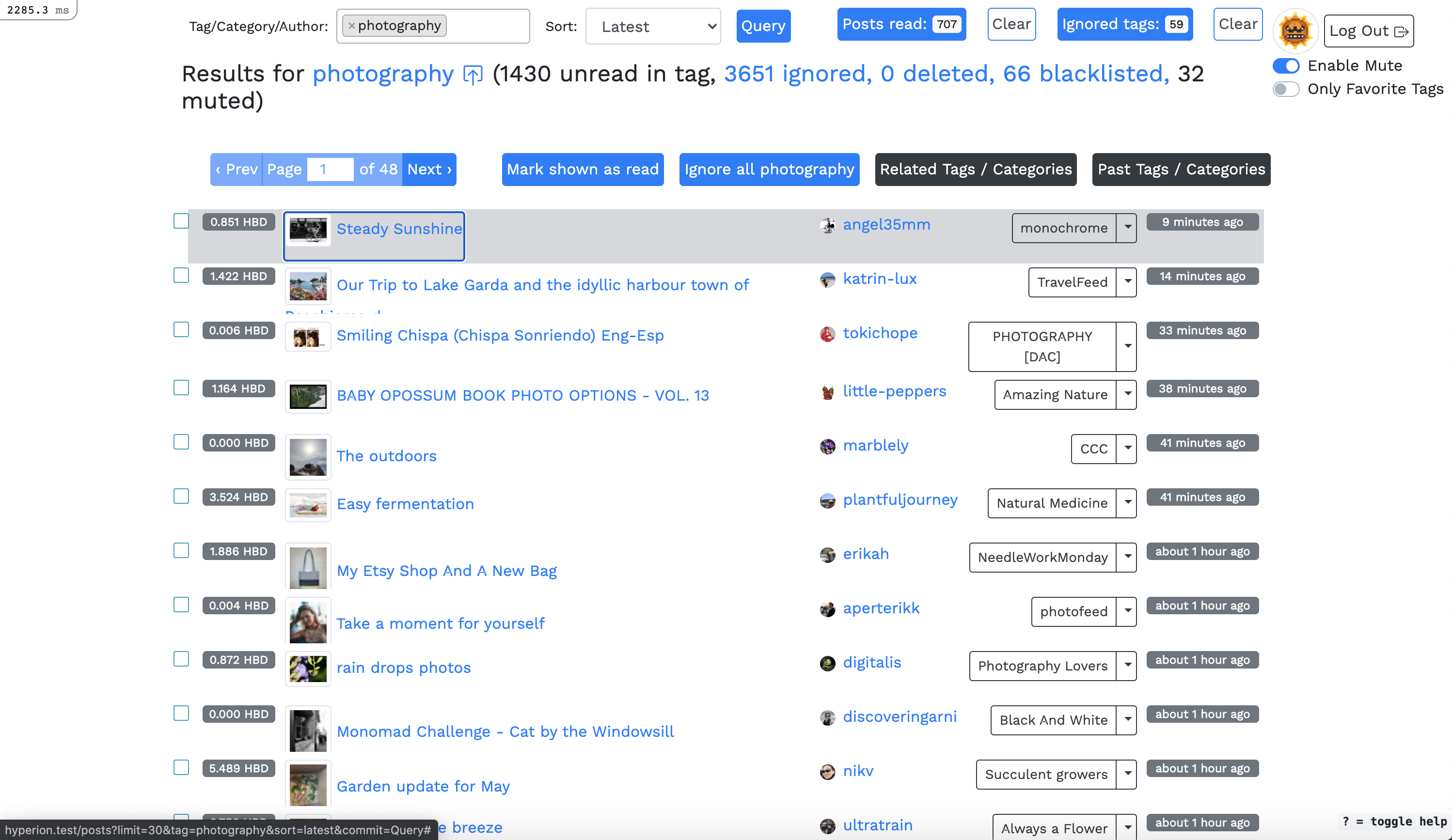Click little-peppers' avatar image
This screenshot has height=840, width=1452.
coord(827,391)
